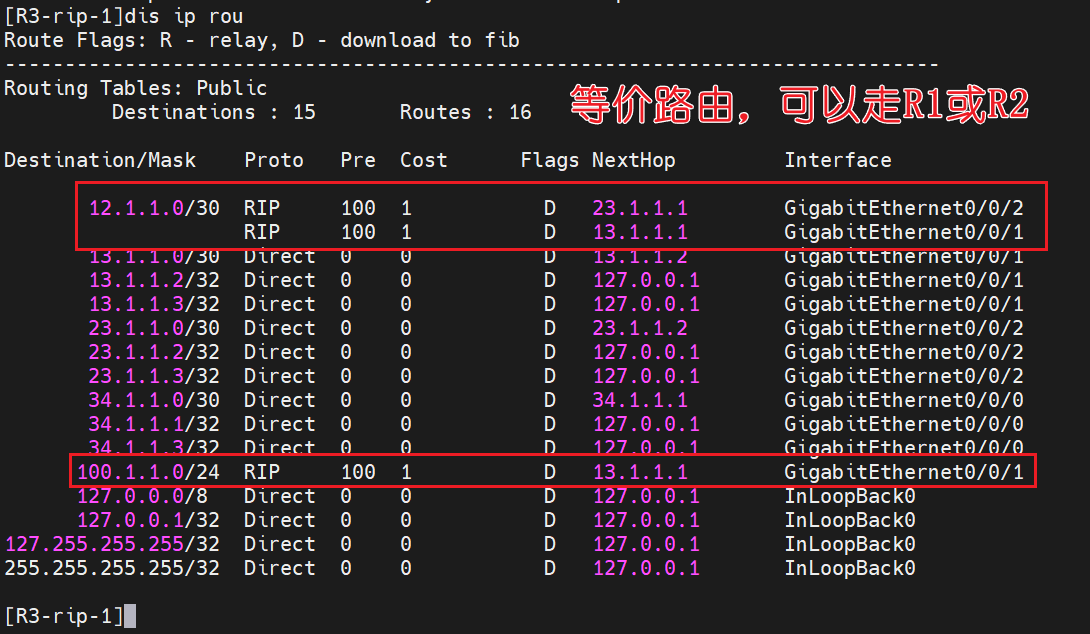This screenshot has width=1090, height=634.
Task: Click next hop 23.1.1.1 in the first RIP route
Action: click(x=640, y=208)
